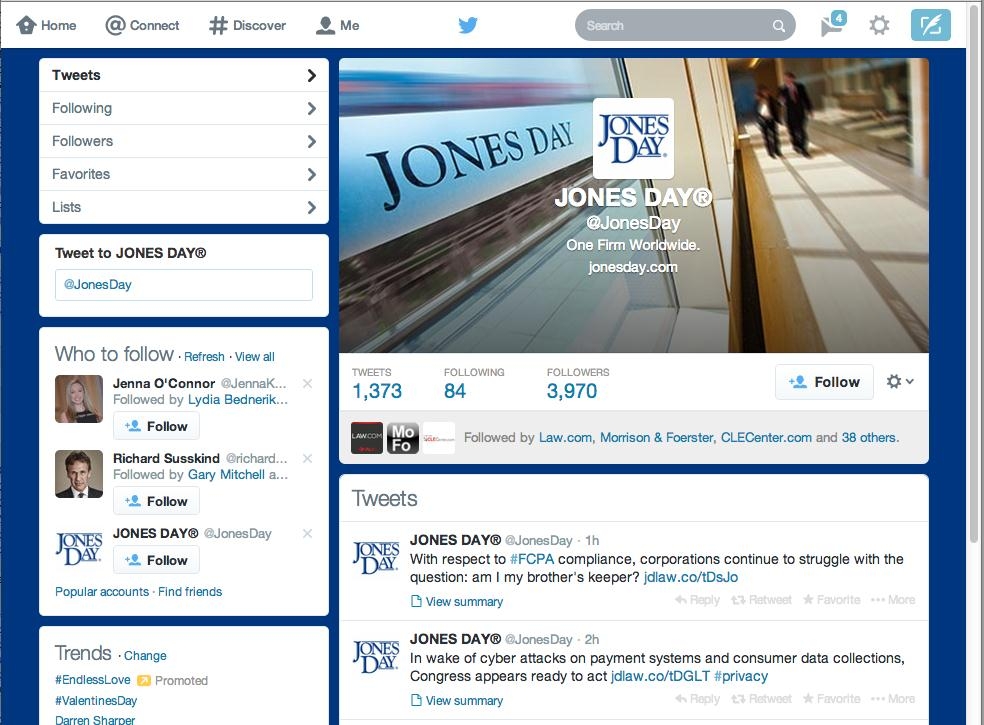
Task: Open CLECenter follower avatar
Action: click(x=439, y=438)
